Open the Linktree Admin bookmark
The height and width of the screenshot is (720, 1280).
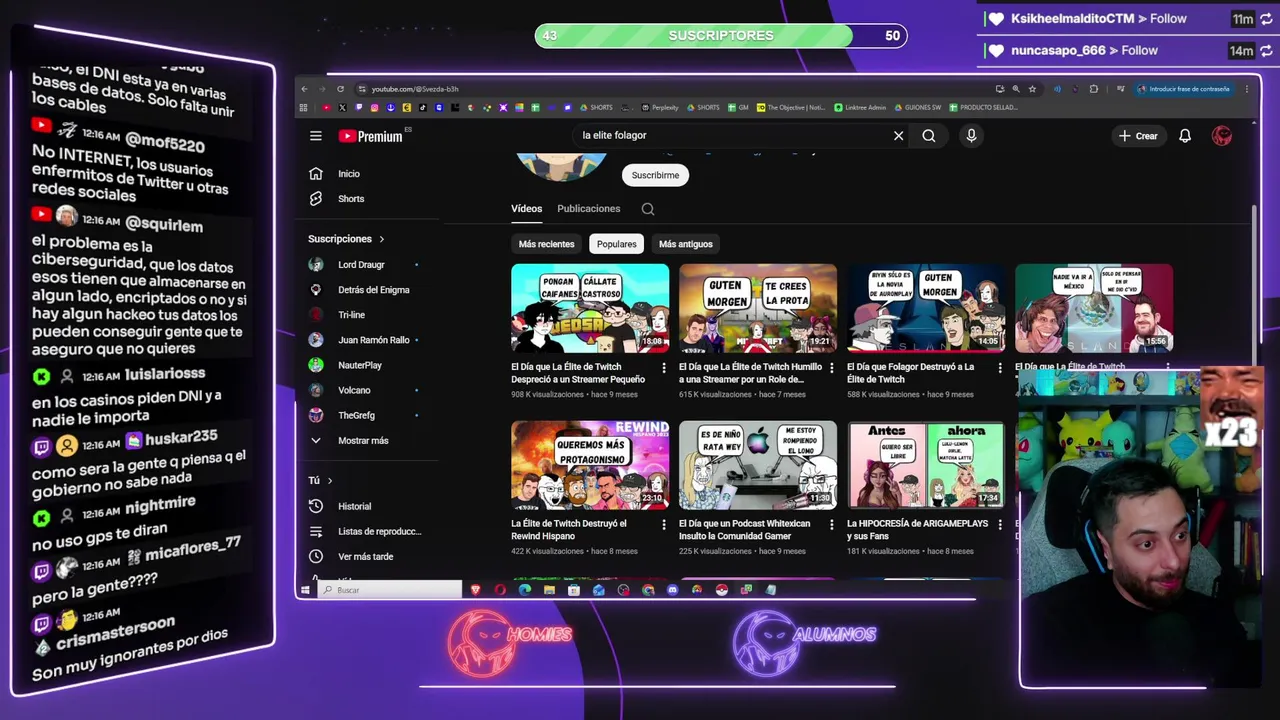[x=860, y=107]
